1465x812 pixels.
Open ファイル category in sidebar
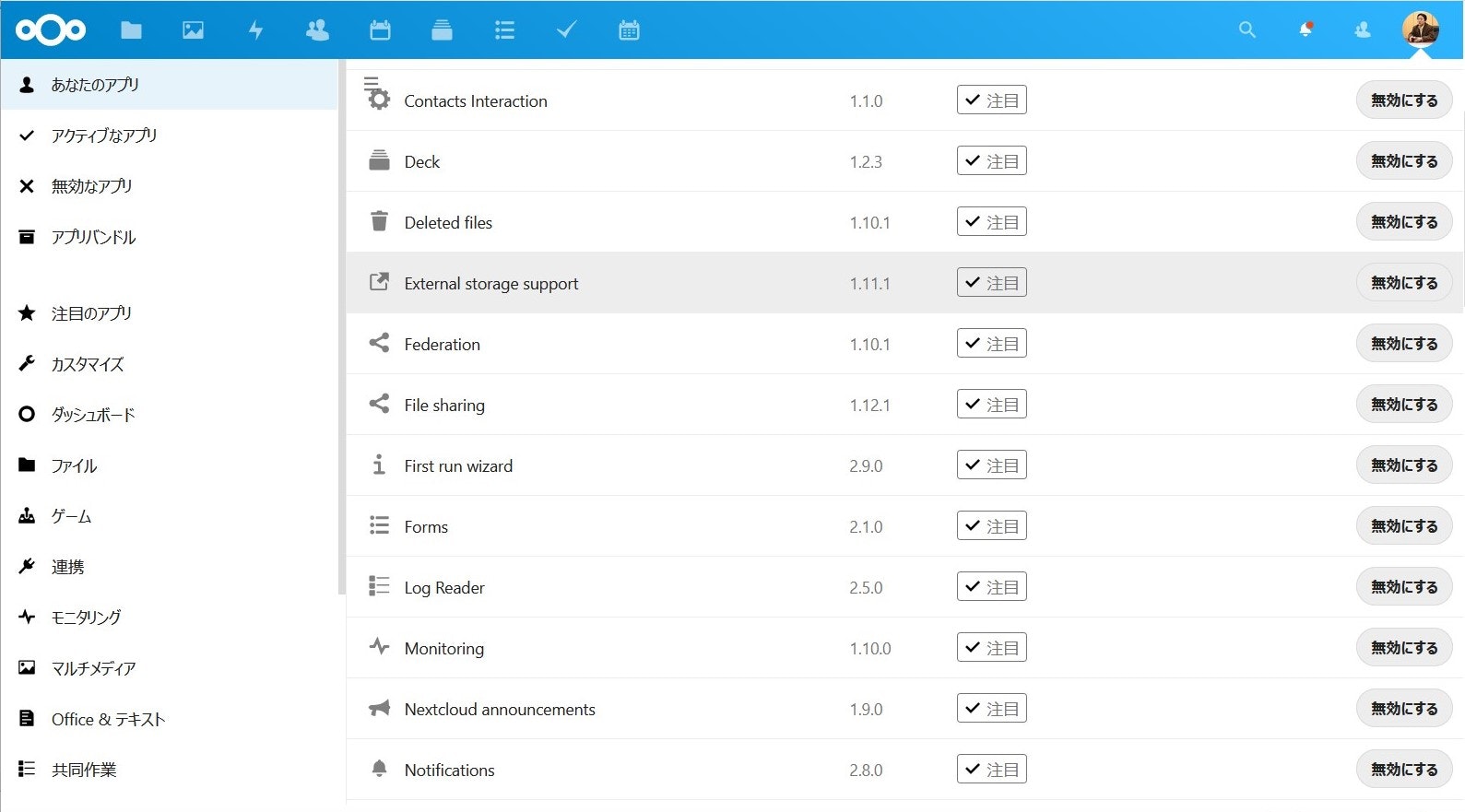click(x=170, y=465)
